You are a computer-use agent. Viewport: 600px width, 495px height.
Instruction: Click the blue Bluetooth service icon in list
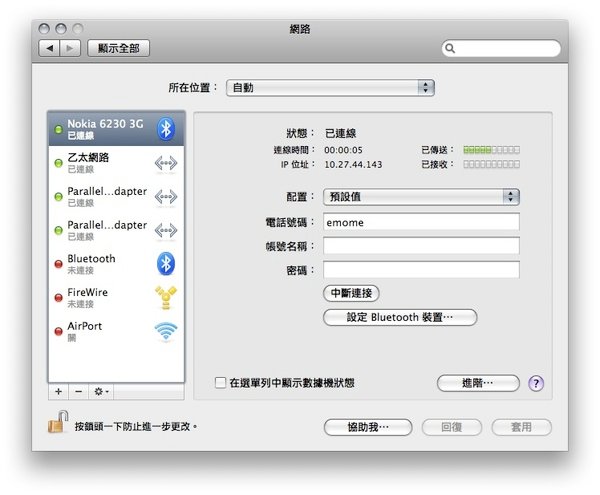click(166, 264)
